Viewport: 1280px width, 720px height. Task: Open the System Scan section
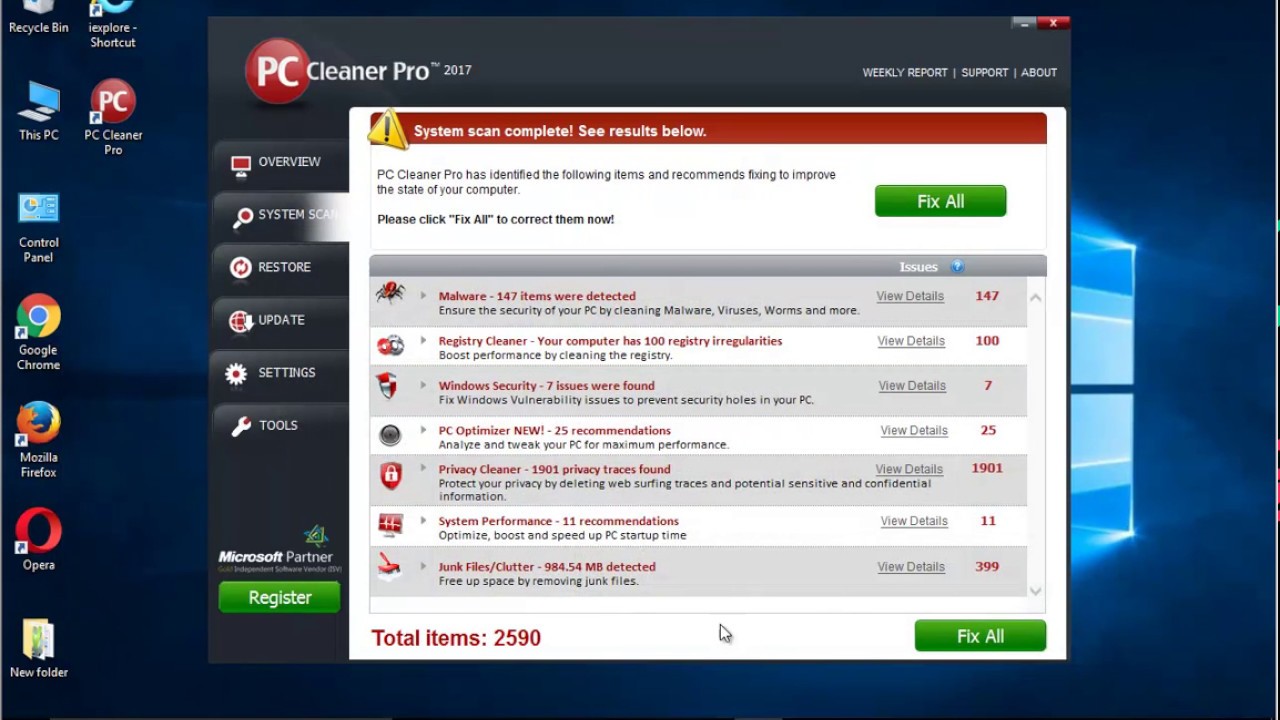(x=280, y=215)
